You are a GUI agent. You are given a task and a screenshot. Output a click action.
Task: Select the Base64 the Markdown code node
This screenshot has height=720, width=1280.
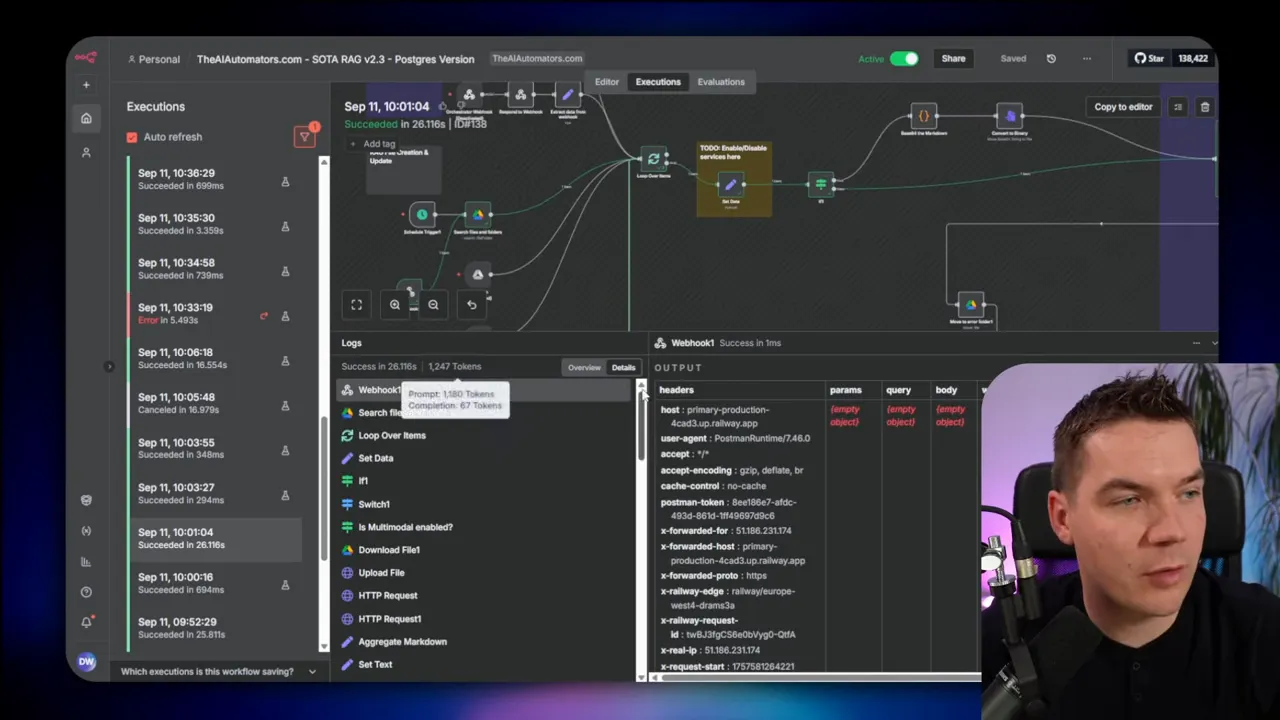coord(924,116)
